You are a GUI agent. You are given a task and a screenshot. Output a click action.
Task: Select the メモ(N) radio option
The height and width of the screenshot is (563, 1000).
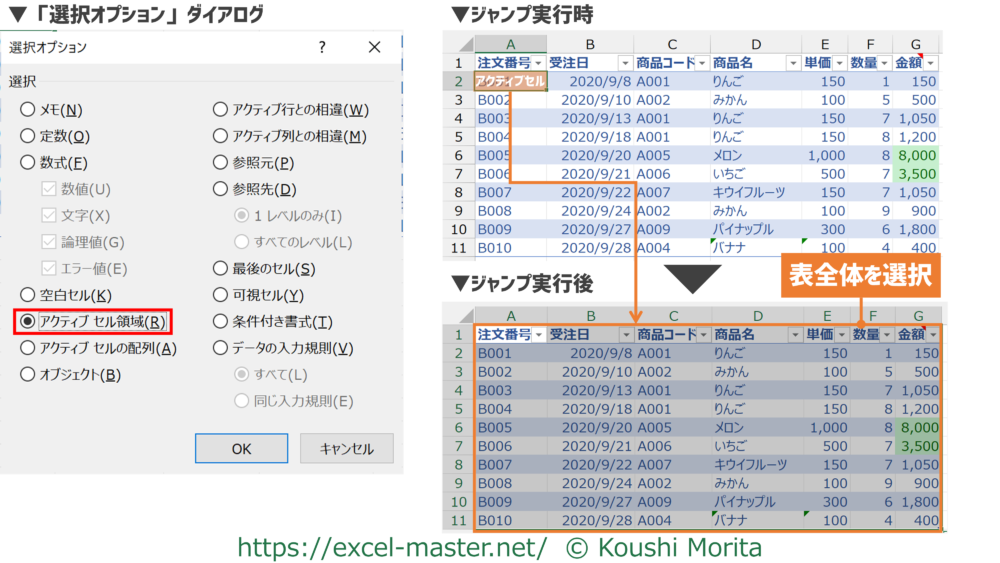click(28, 109)
